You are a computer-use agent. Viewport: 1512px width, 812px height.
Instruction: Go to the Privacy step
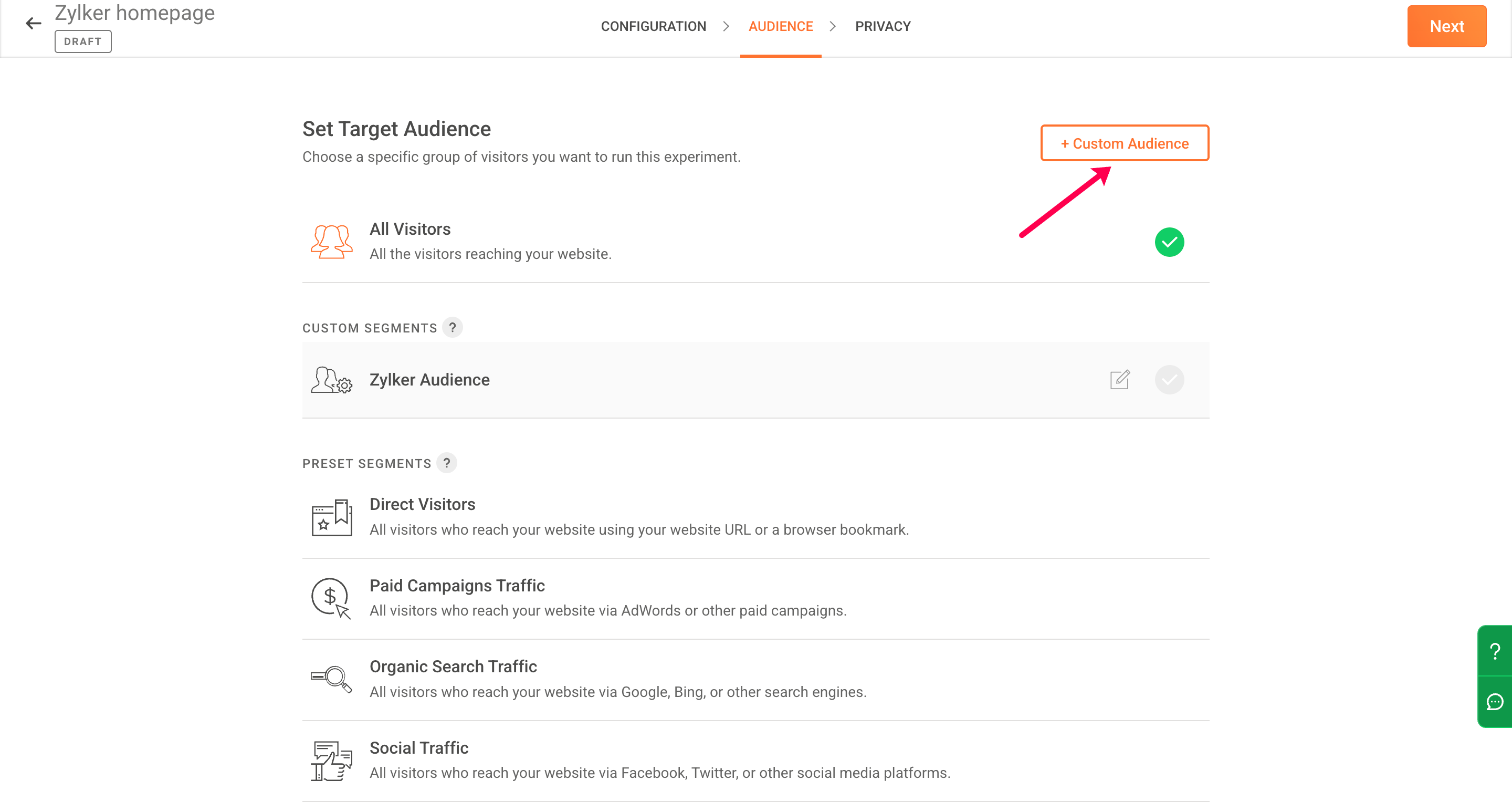[882, 26]
